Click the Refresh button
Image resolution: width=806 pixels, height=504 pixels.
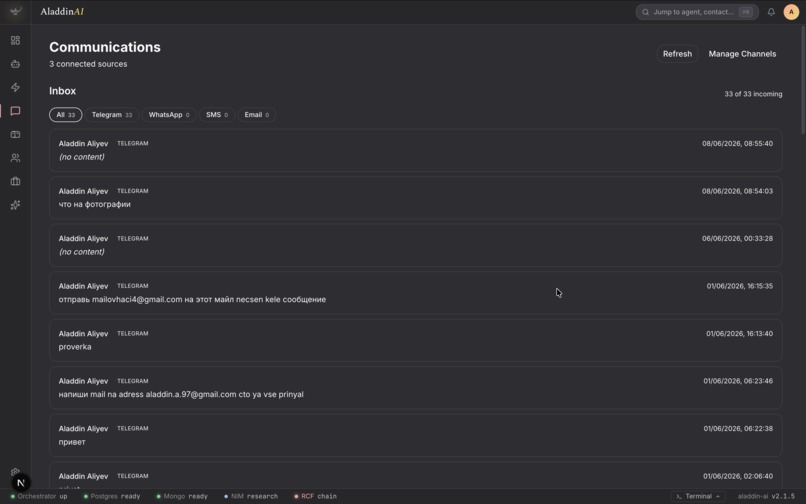click(x=677, y=53)
